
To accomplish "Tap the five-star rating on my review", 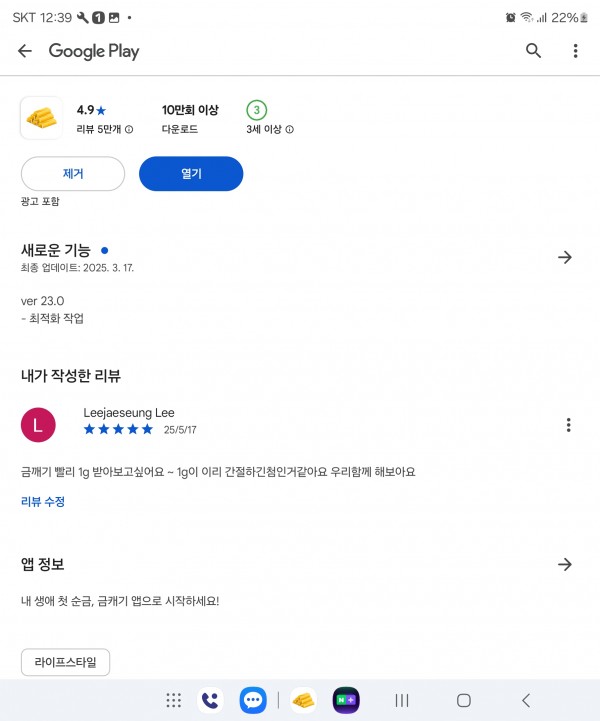I will tap(118, 429).
